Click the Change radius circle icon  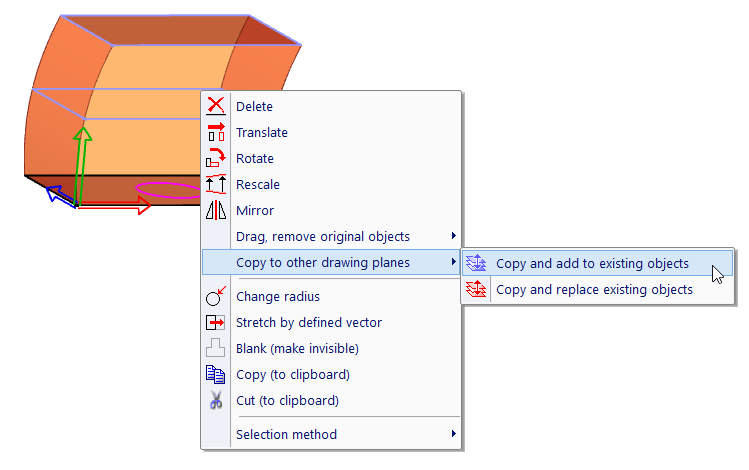click(x=216, y=297)
